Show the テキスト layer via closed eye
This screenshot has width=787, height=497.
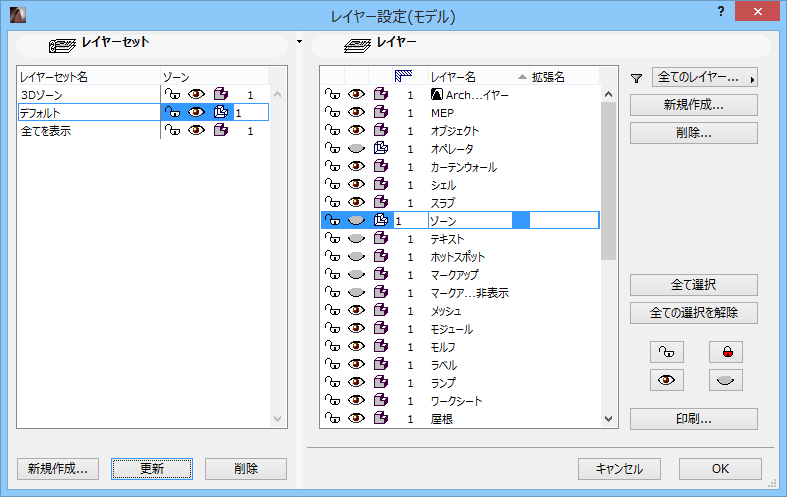point(356,238)
